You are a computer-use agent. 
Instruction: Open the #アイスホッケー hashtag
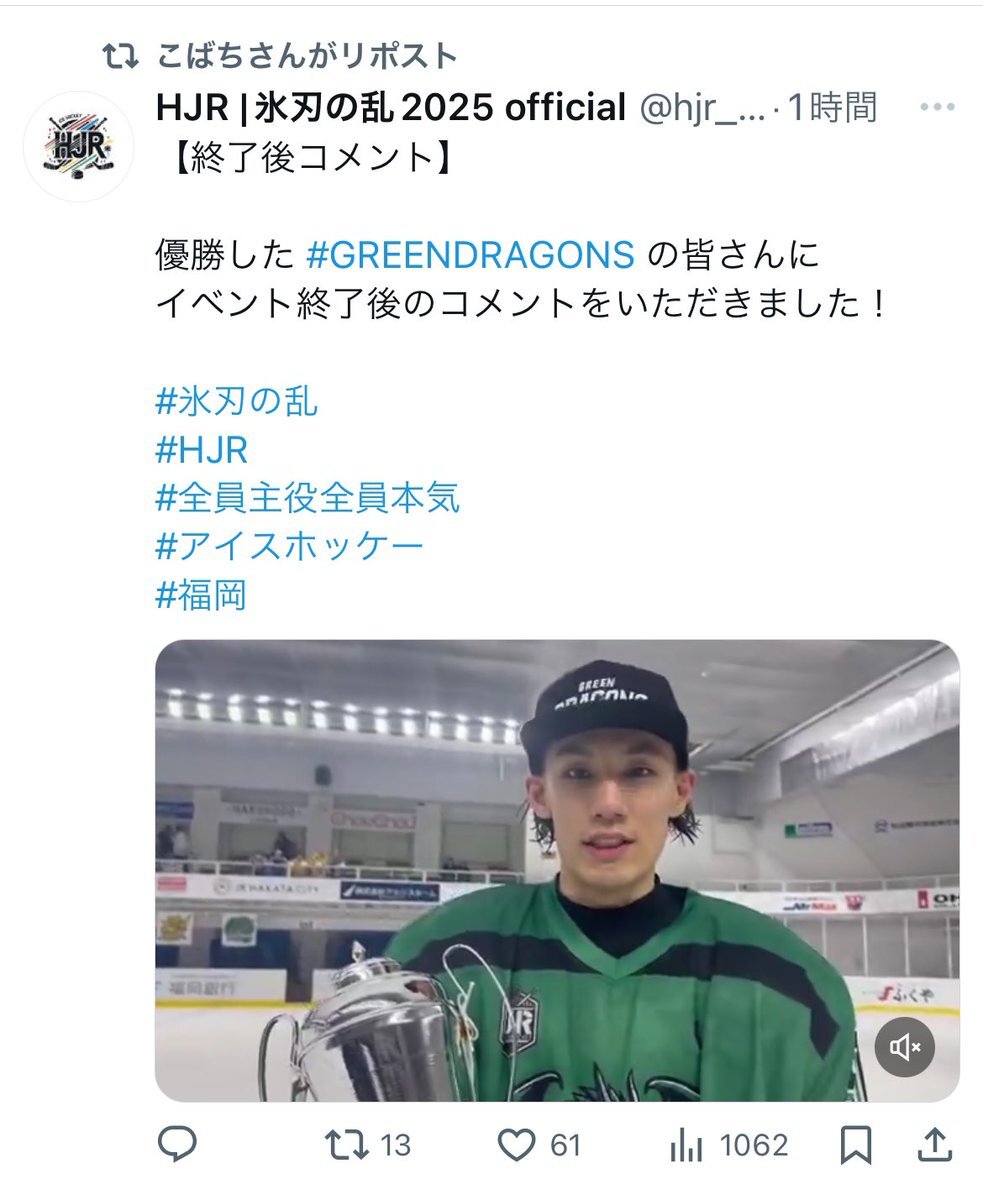tap(290, 547)
